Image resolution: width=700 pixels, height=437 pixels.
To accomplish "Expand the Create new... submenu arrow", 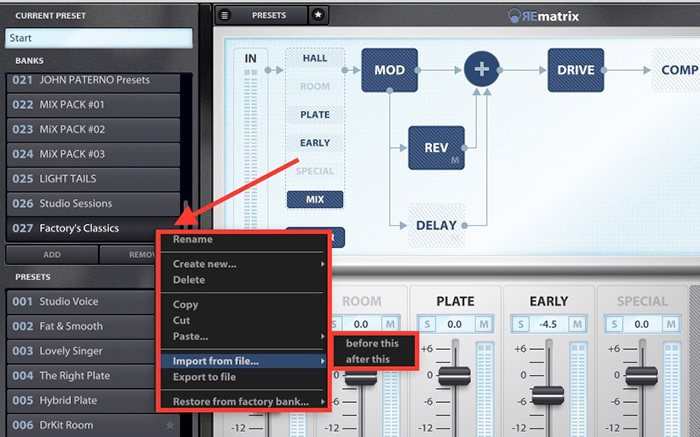I will 322,264.
